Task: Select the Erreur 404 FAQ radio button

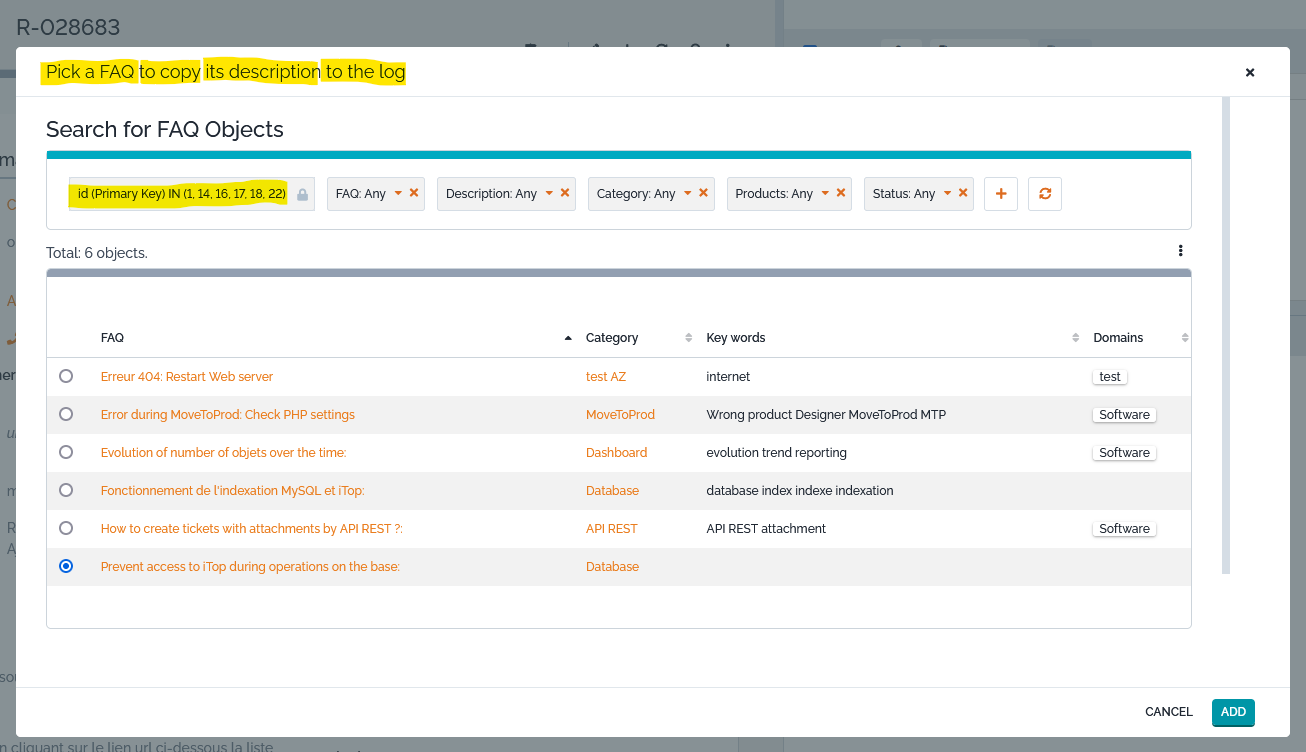Action: coord(66,376)
